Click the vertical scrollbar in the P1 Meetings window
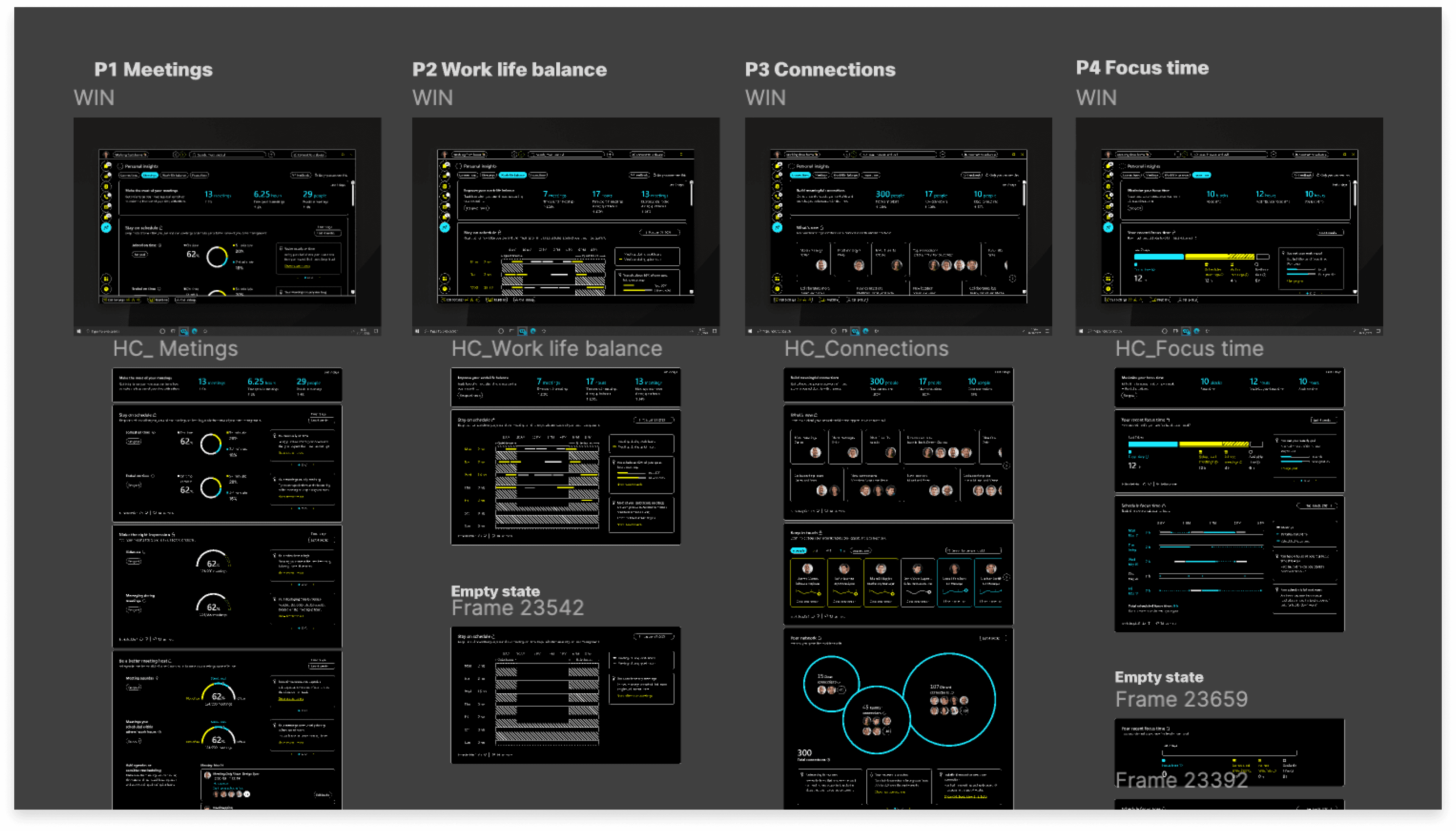1456x831 pixels. 353,194
